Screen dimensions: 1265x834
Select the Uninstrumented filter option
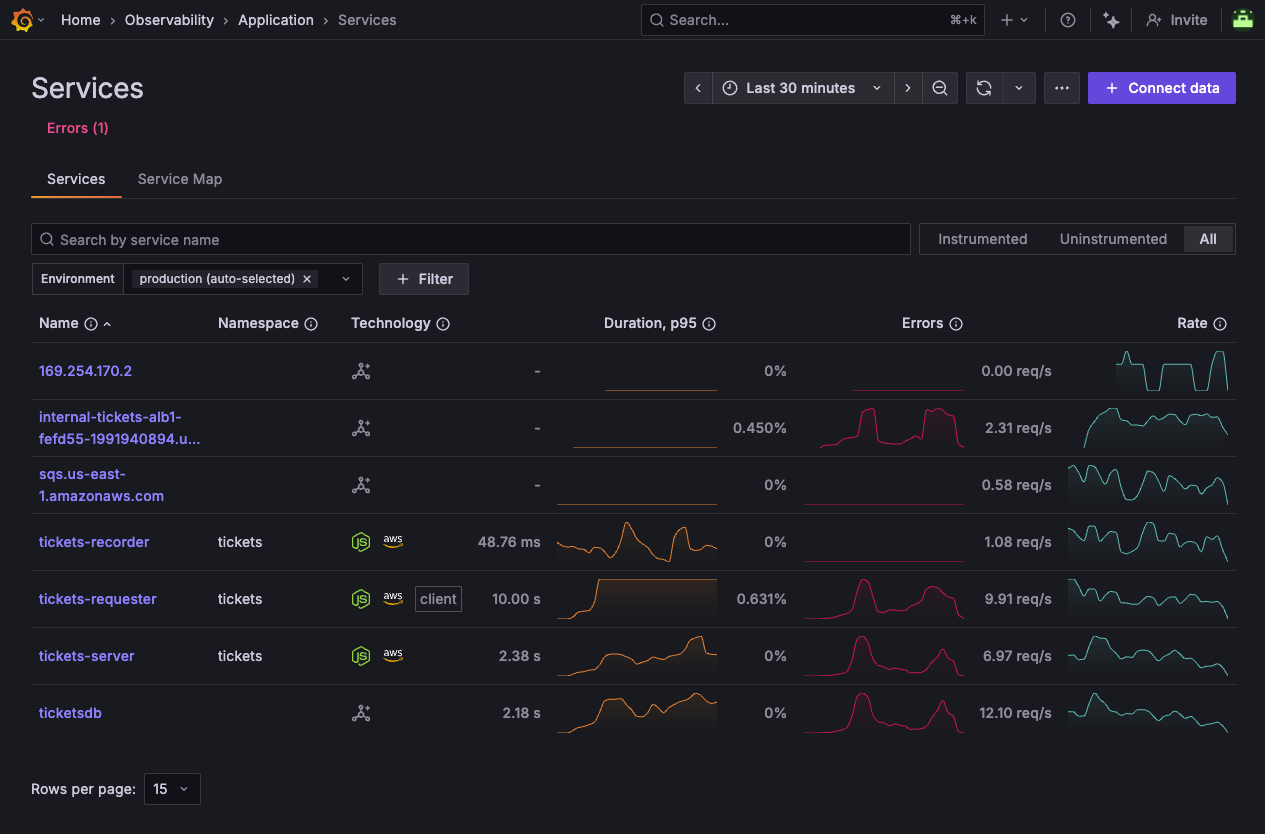[x=1113, y=239]
